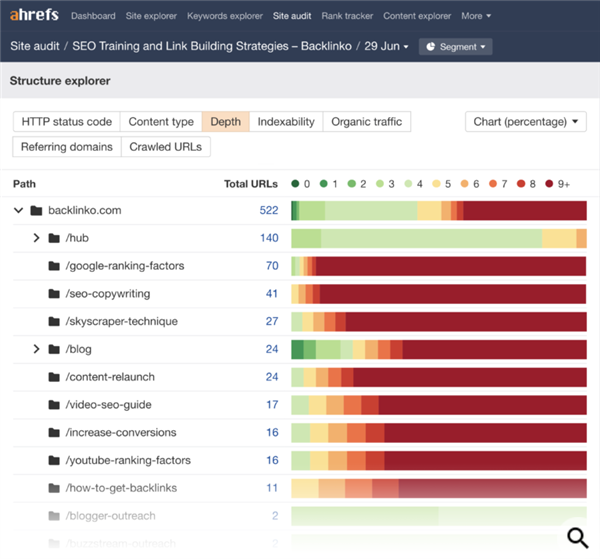600x559 pixels.
Task: Click the /google-ranking-factors folder icon
Action: pos(54,266)
